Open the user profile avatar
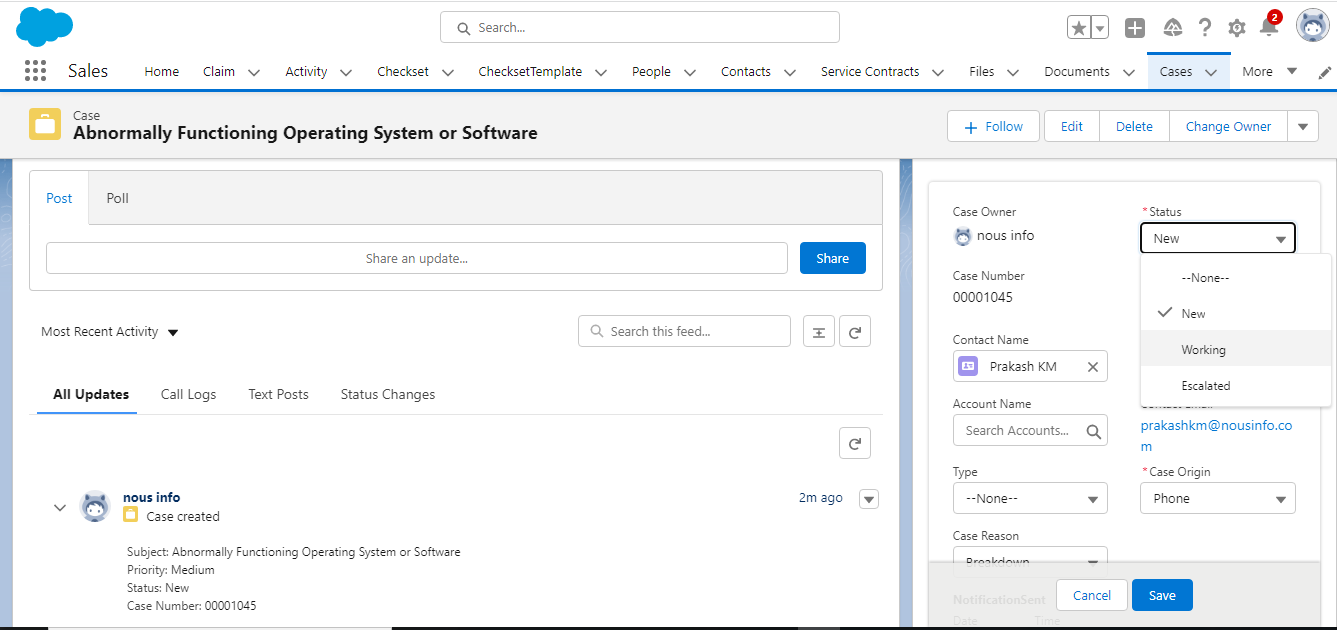The height and width of the screenshot is (630, 1337). coord(1313,26)
